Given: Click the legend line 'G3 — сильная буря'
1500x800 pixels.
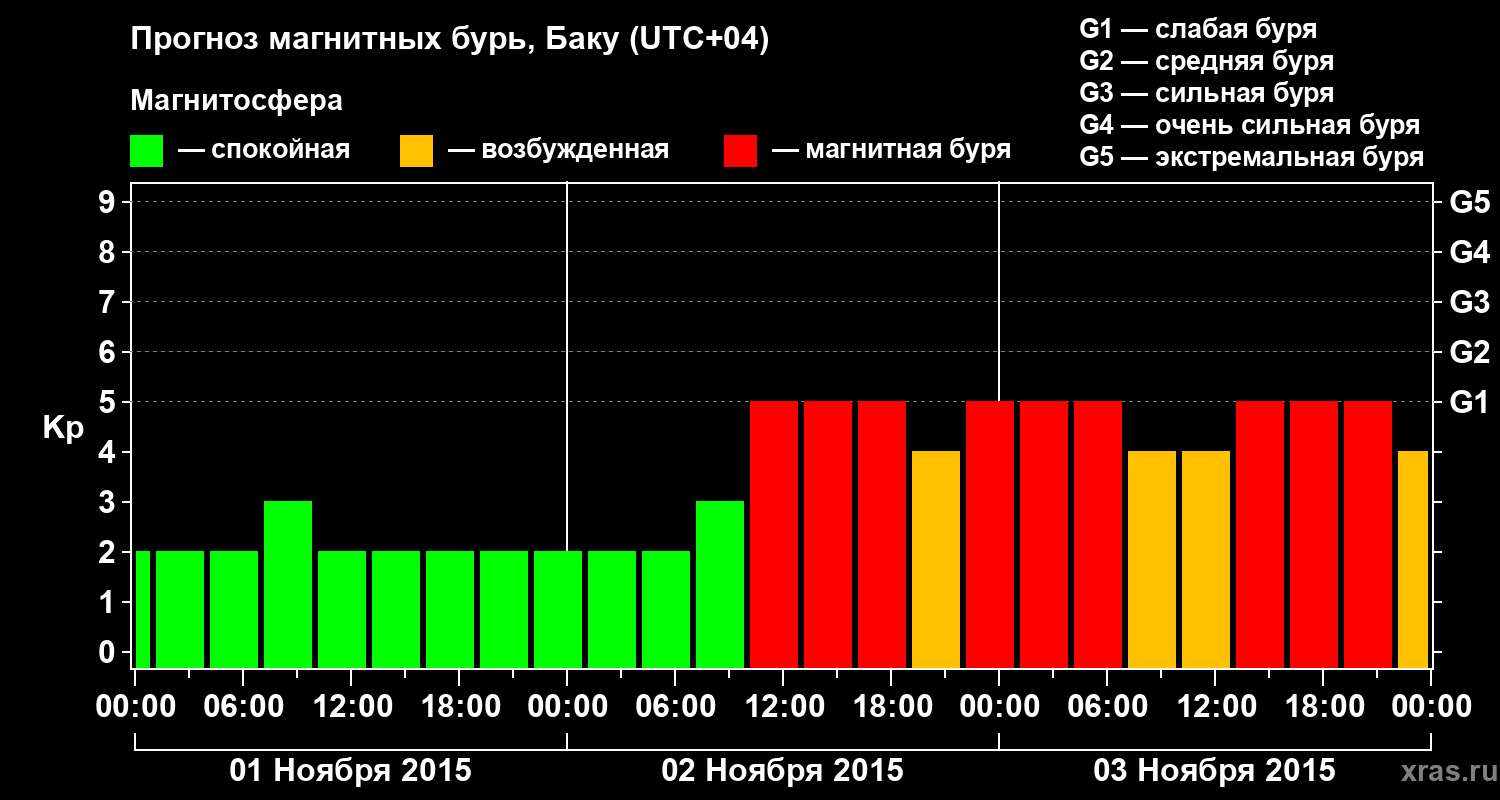Looking at the screenshot, I should [1206, 93].
